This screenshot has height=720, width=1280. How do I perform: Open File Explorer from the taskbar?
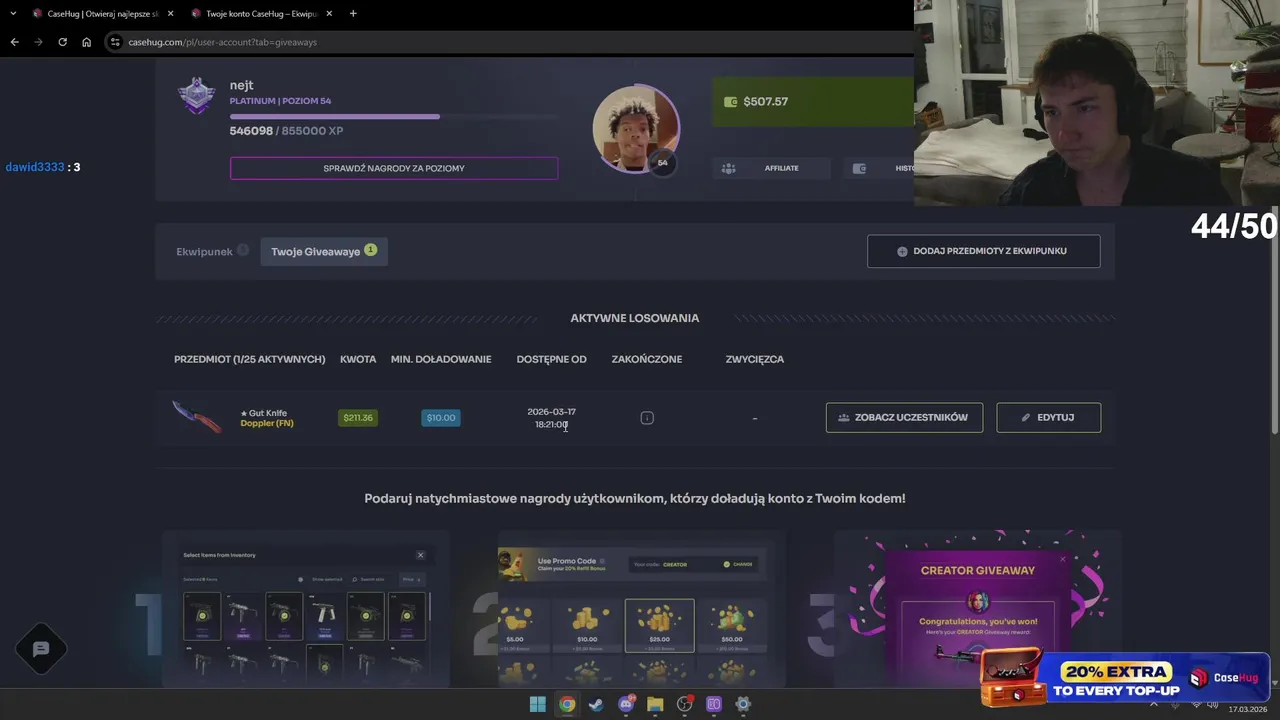pyautogui.click(x=655, y=704)
